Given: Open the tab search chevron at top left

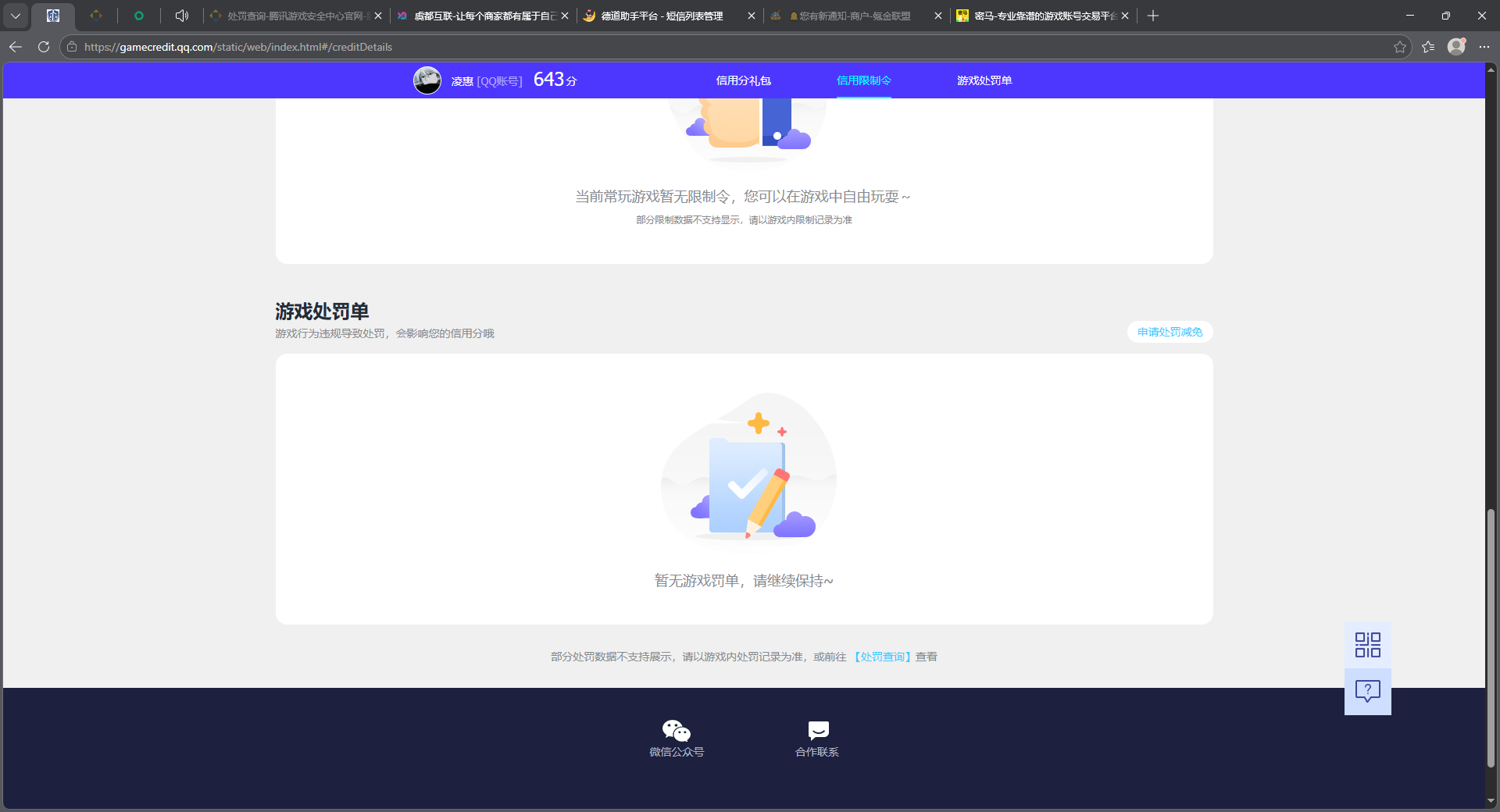Looking at the screenshot, I should click(x=16, y=16).
